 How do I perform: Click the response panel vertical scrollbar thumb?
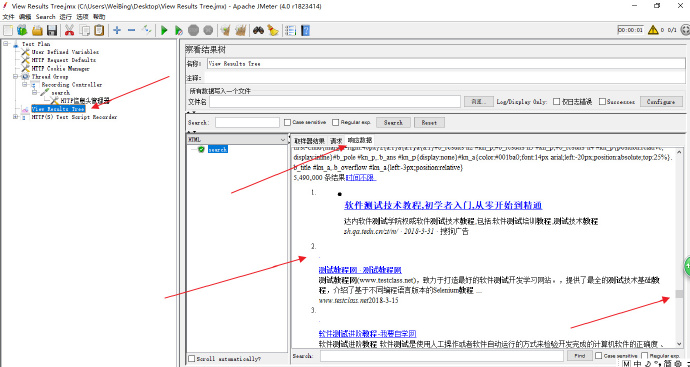coord(679,294)
